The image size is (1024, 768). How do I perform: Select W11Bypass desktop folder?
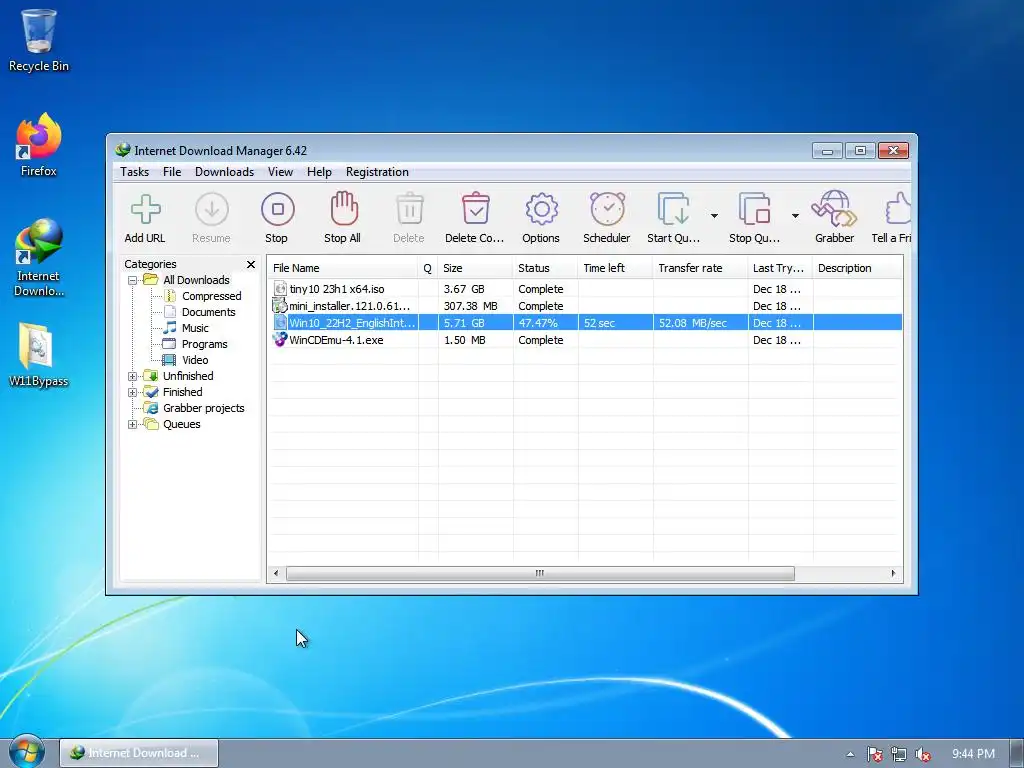pyautogui.click(x=39, y=356)
